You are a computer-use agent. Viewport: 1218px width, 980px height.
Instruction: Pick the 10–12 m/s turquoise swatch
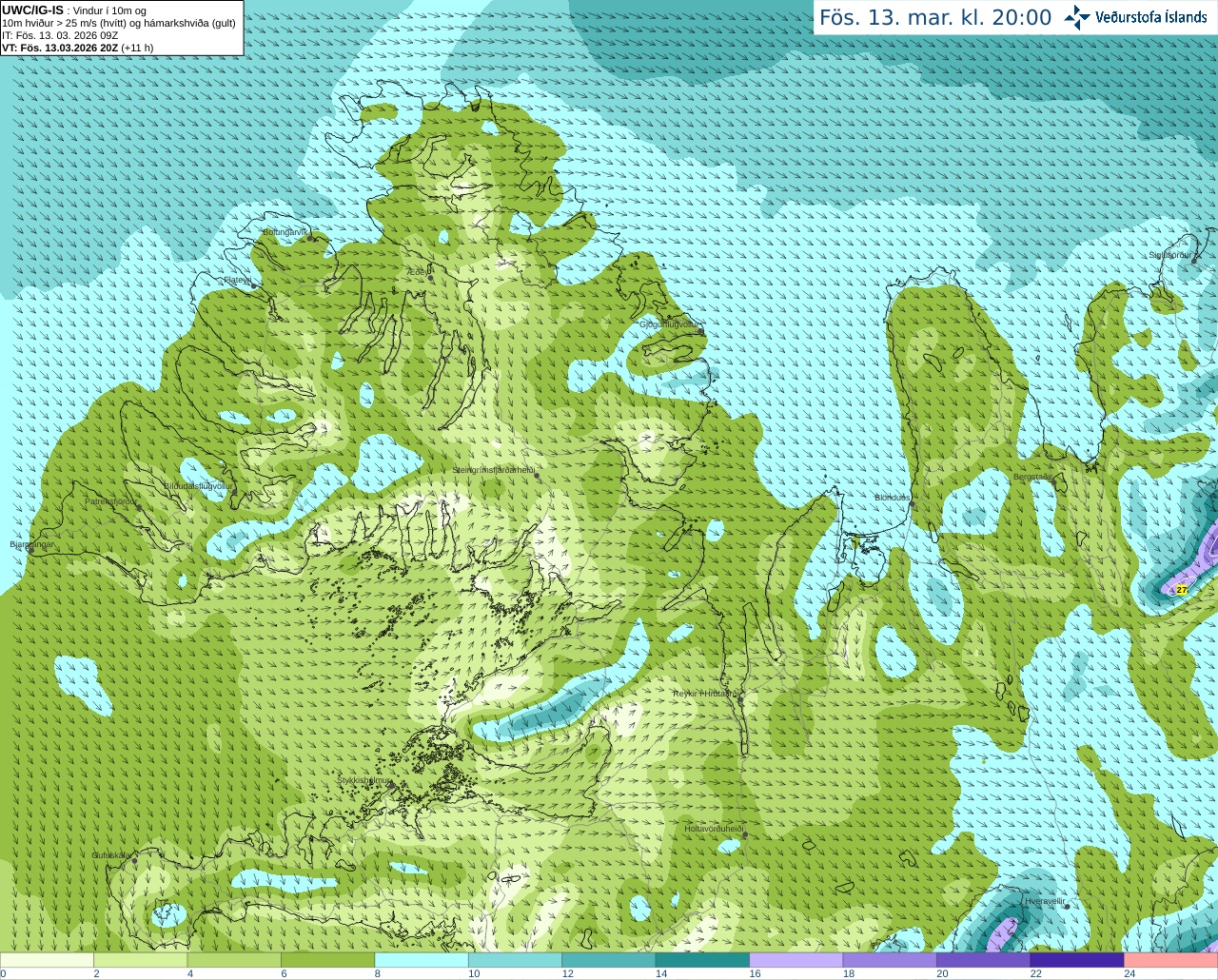515,960
